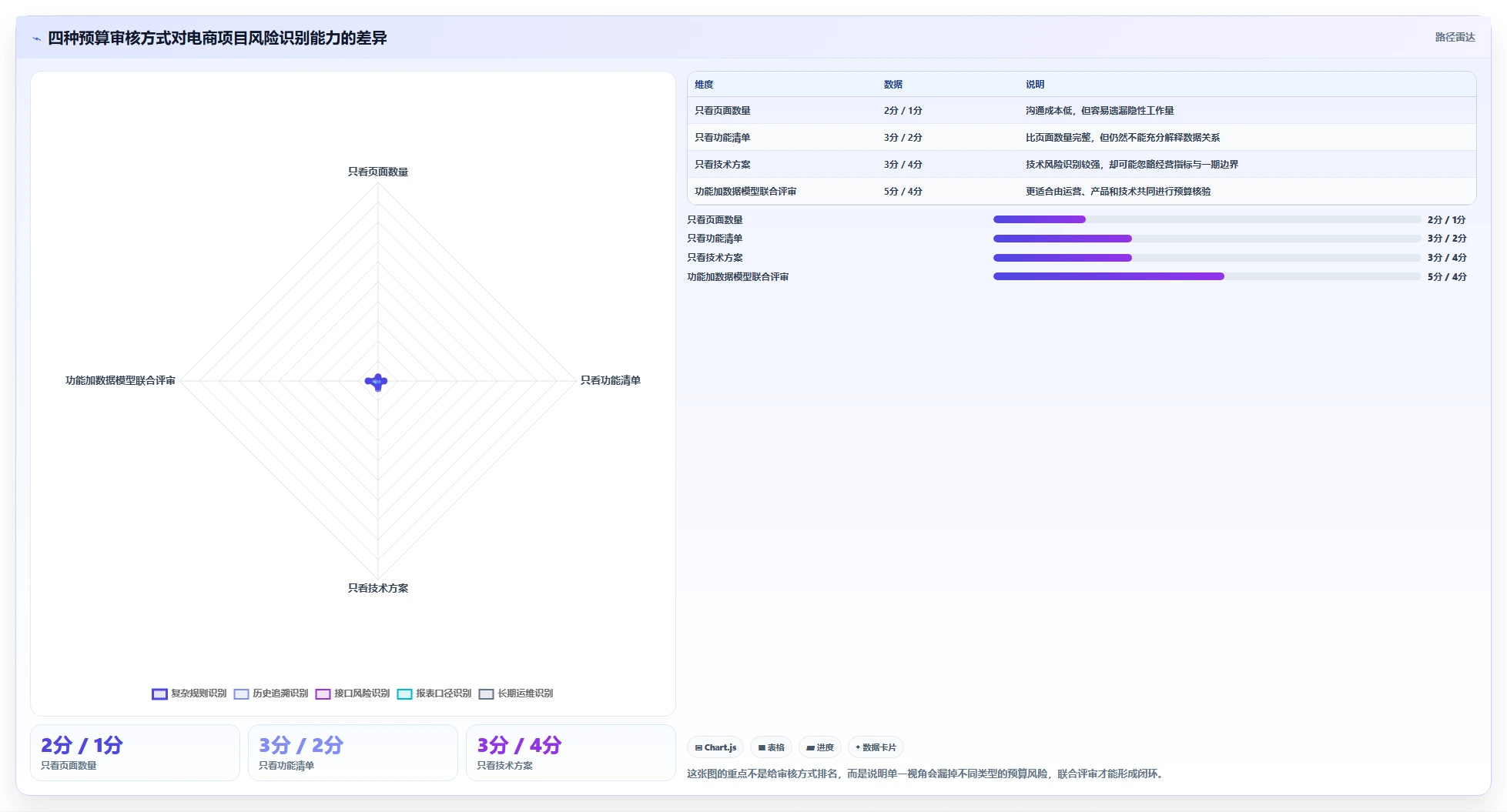Image resolution: width=1507 pixels, height=812 pixels.
Task: Click the 复杂规则识别 blue legend swatch
Action: click(x=159, y=694)
